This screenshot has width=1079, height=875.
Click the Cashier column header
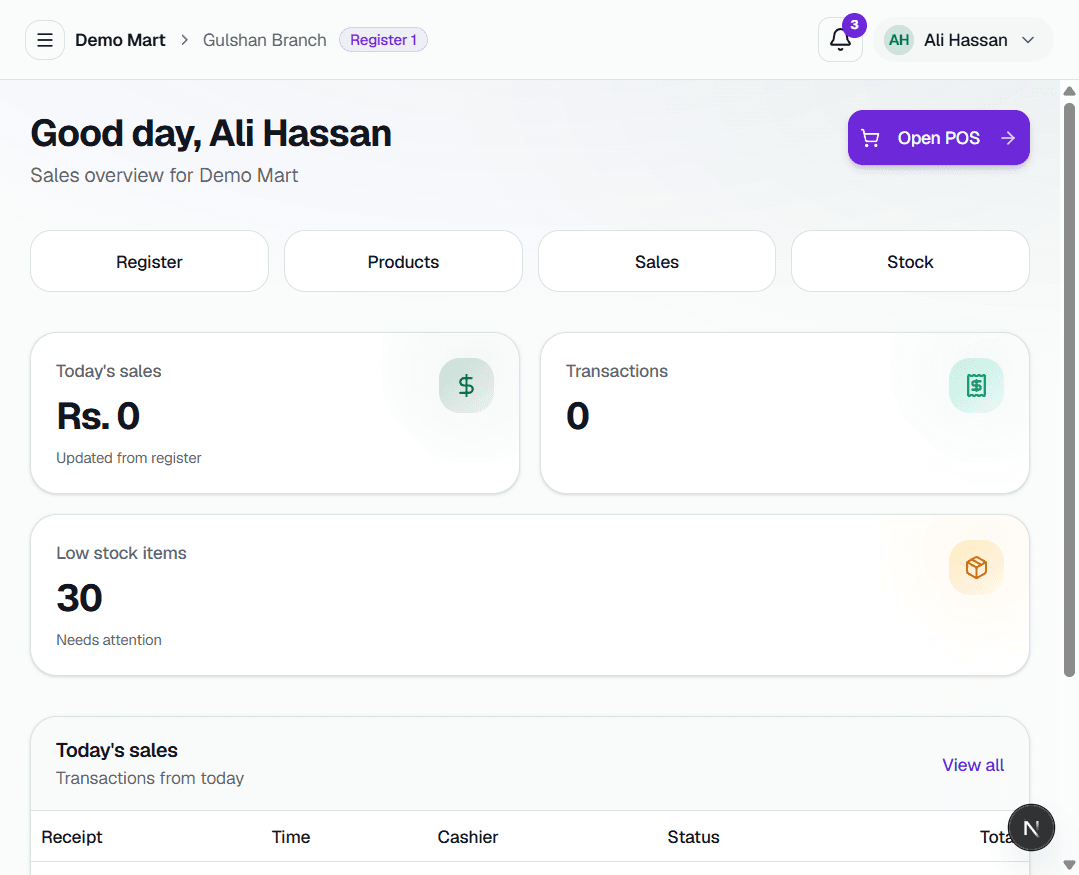468,836
